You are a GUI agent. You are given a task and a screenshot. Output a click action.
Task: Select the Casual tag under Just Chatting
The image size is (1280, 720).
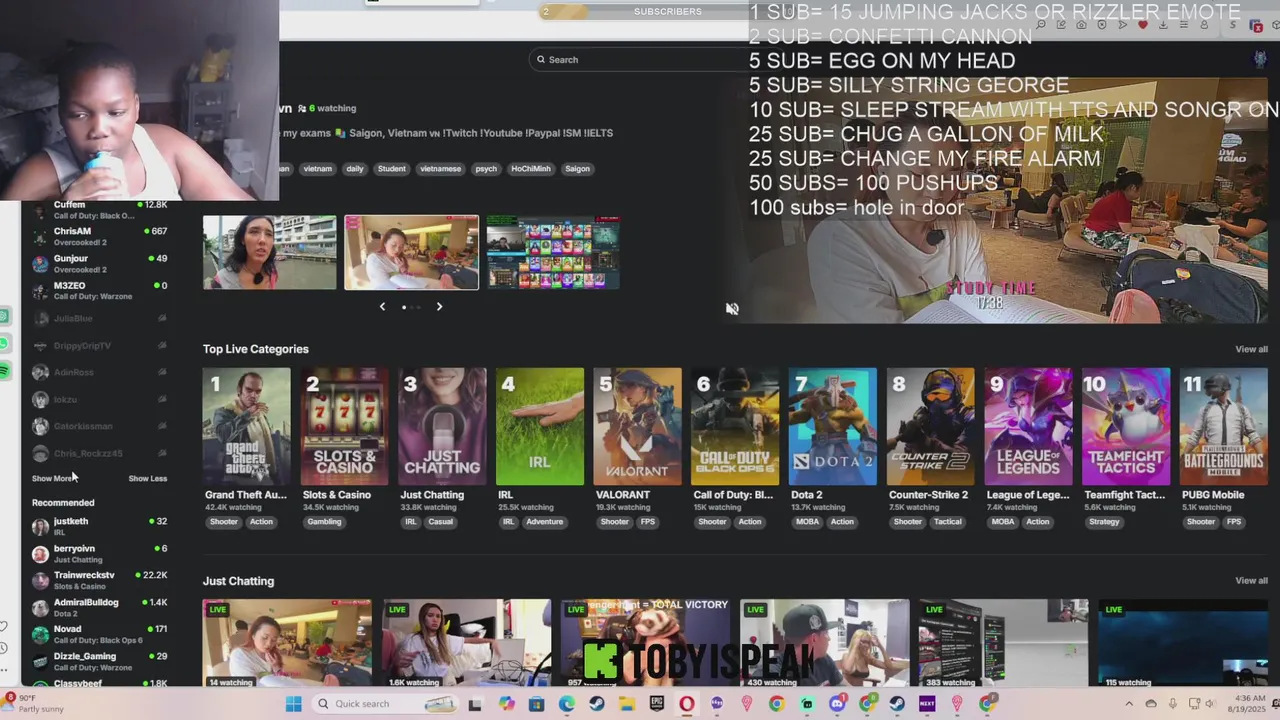coord(441,522)
